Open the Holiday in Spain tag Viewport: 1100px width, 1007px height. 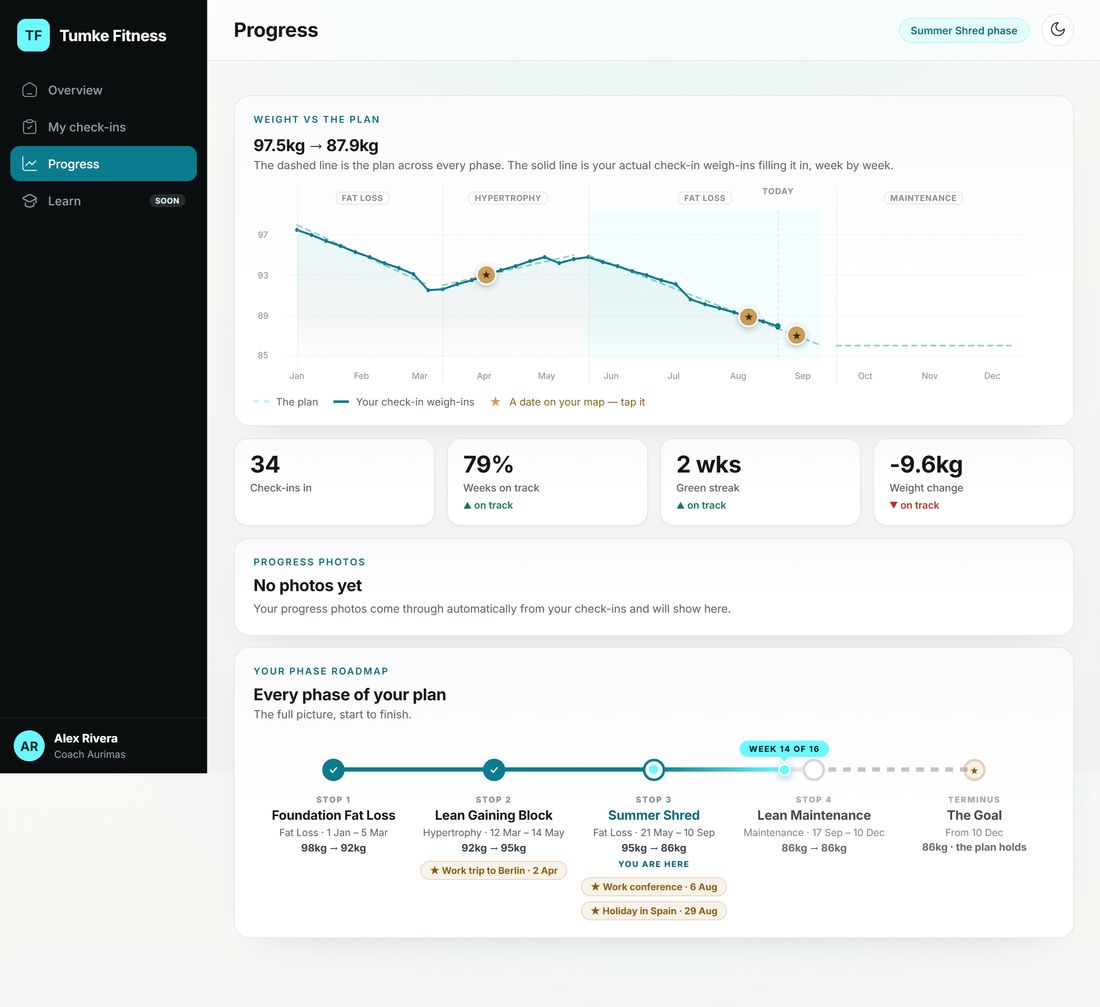click(654, 911)
